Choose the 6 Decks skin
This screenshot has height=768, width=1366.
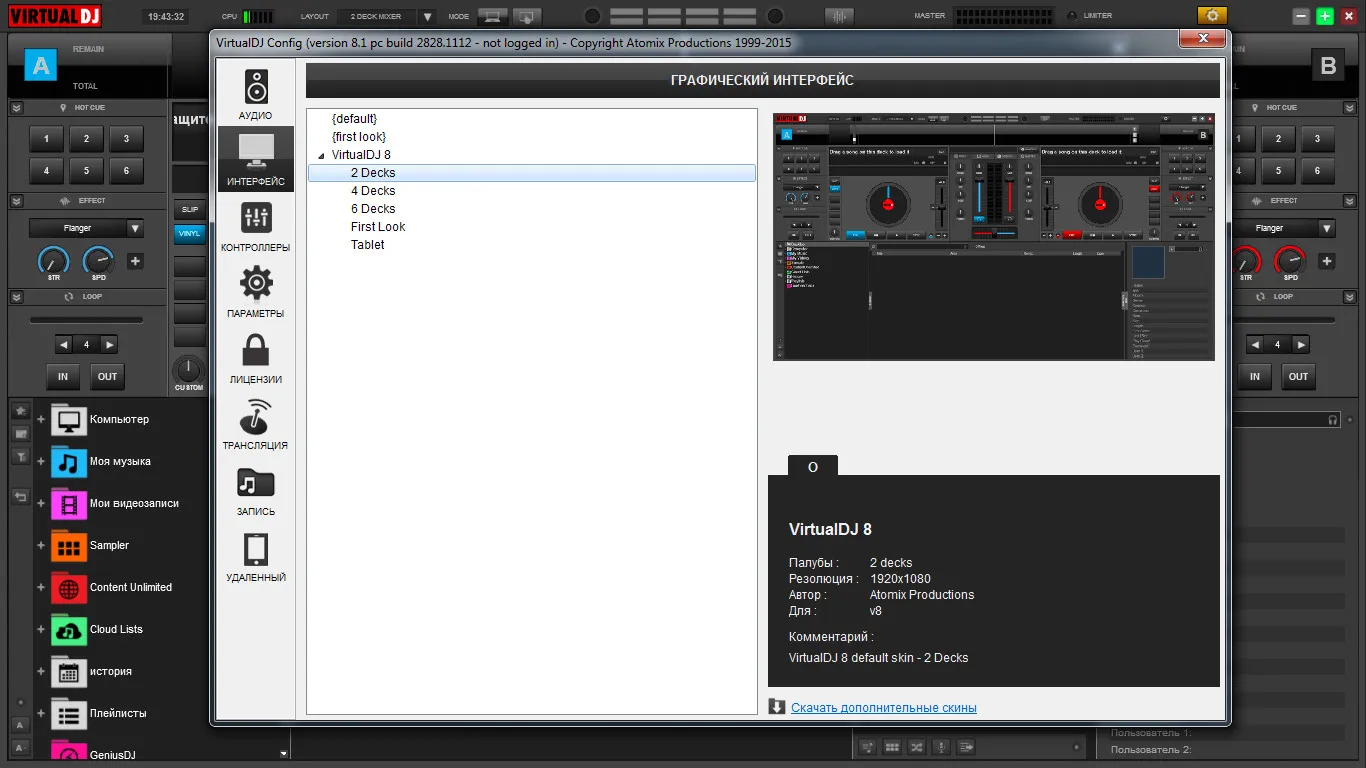[x=373, y=209]
